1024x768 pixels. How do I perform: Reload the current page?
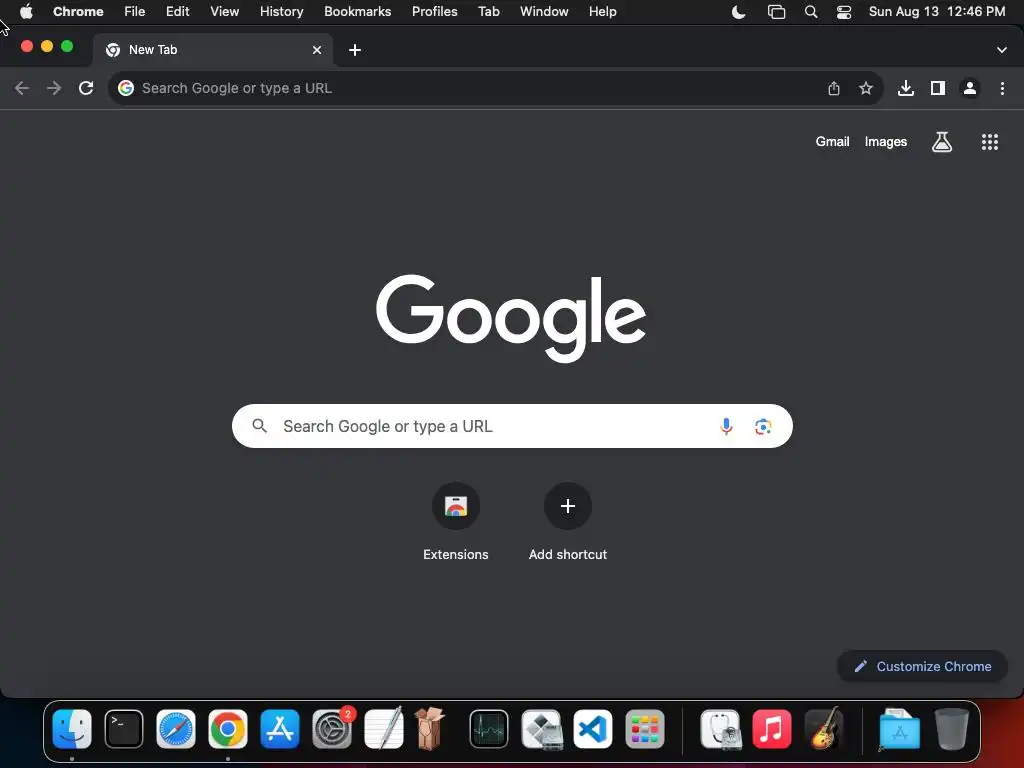[86, 88]
